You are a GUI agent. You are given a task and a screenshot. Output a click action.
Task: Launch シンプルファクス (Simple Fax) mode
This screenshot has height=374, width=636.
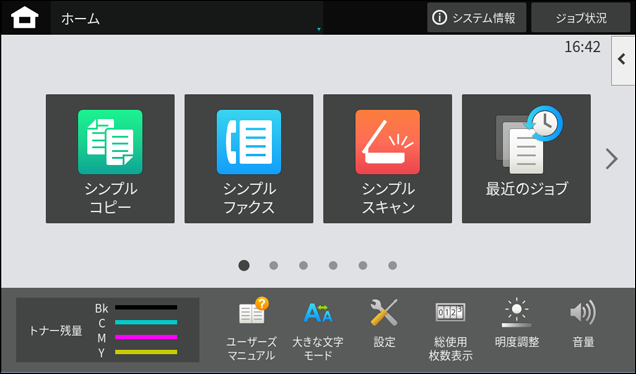[x=249, y=159]
